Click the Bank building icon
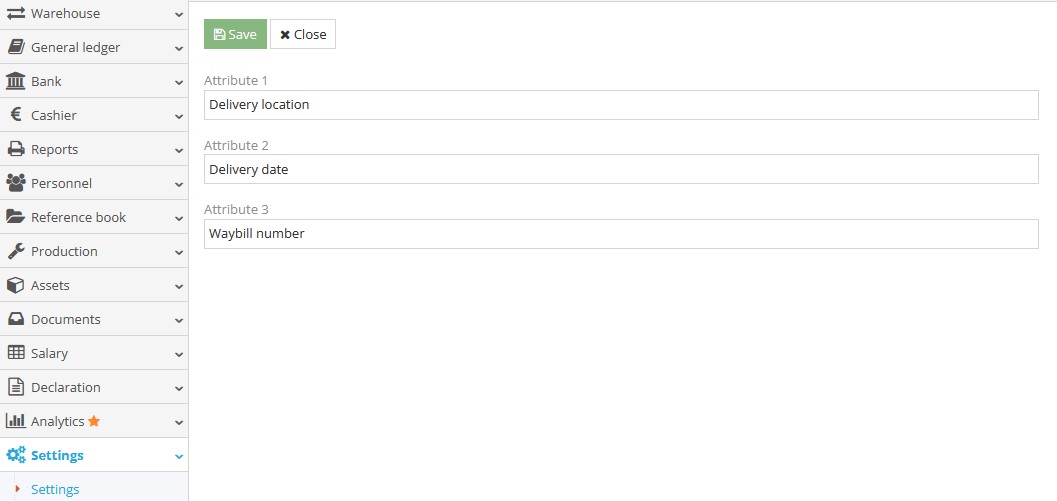The width and height of the screenshot is (1057, 501). tap(16, 81)
